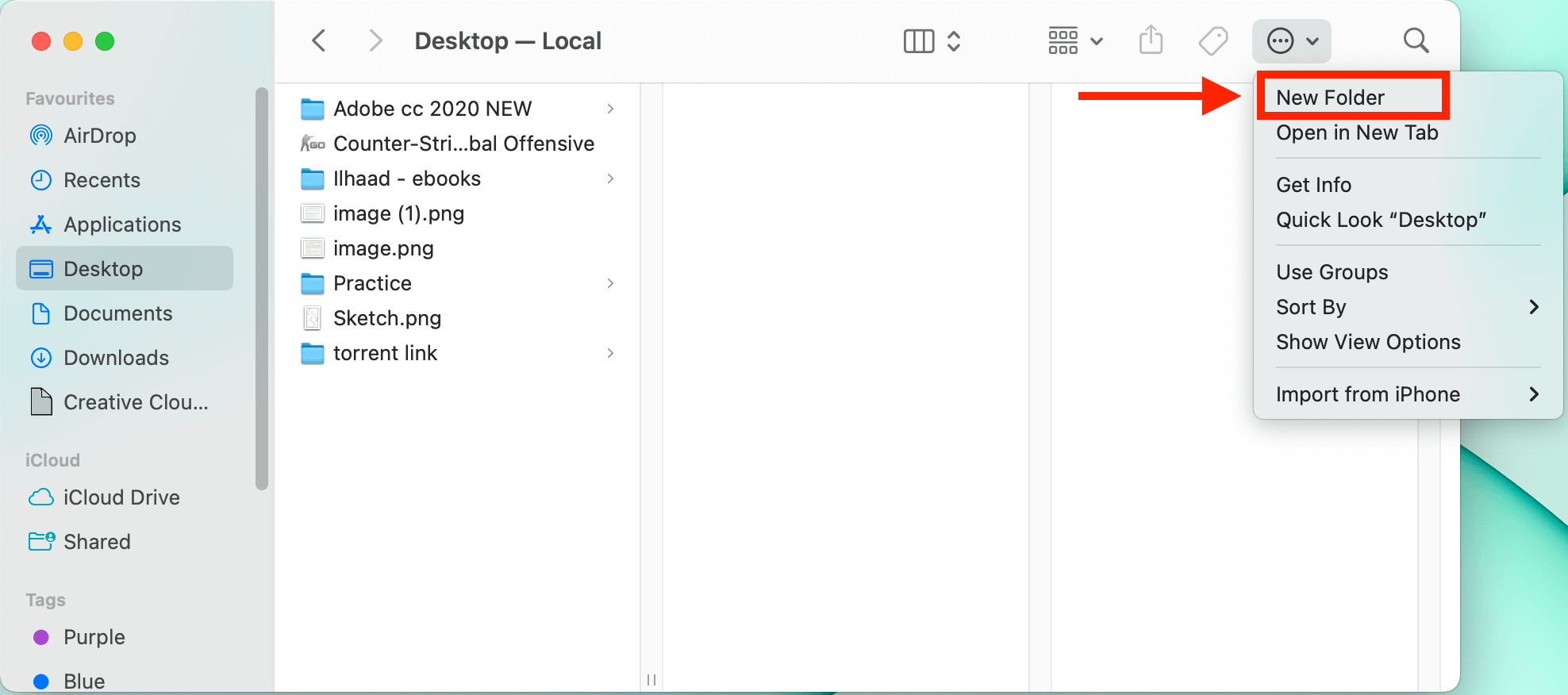Expand Adobe cc 2020 NEW folder chevron
Viewport: 1568px width, 695px height.
coord(610,109)
